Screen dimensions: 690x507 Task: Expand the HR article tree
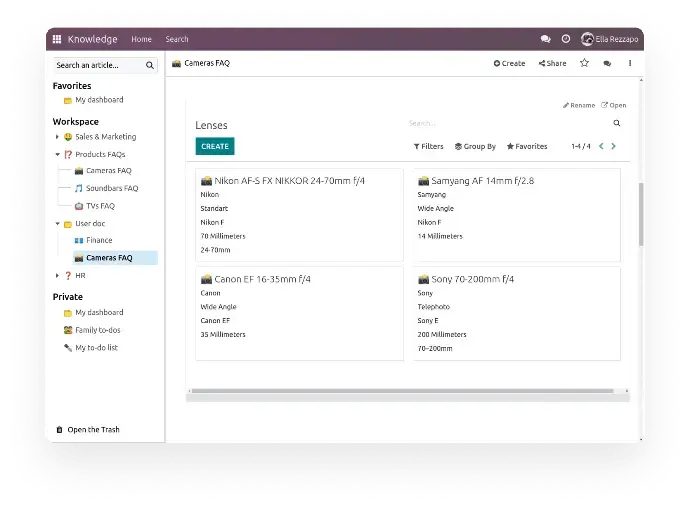pos(57,275)
